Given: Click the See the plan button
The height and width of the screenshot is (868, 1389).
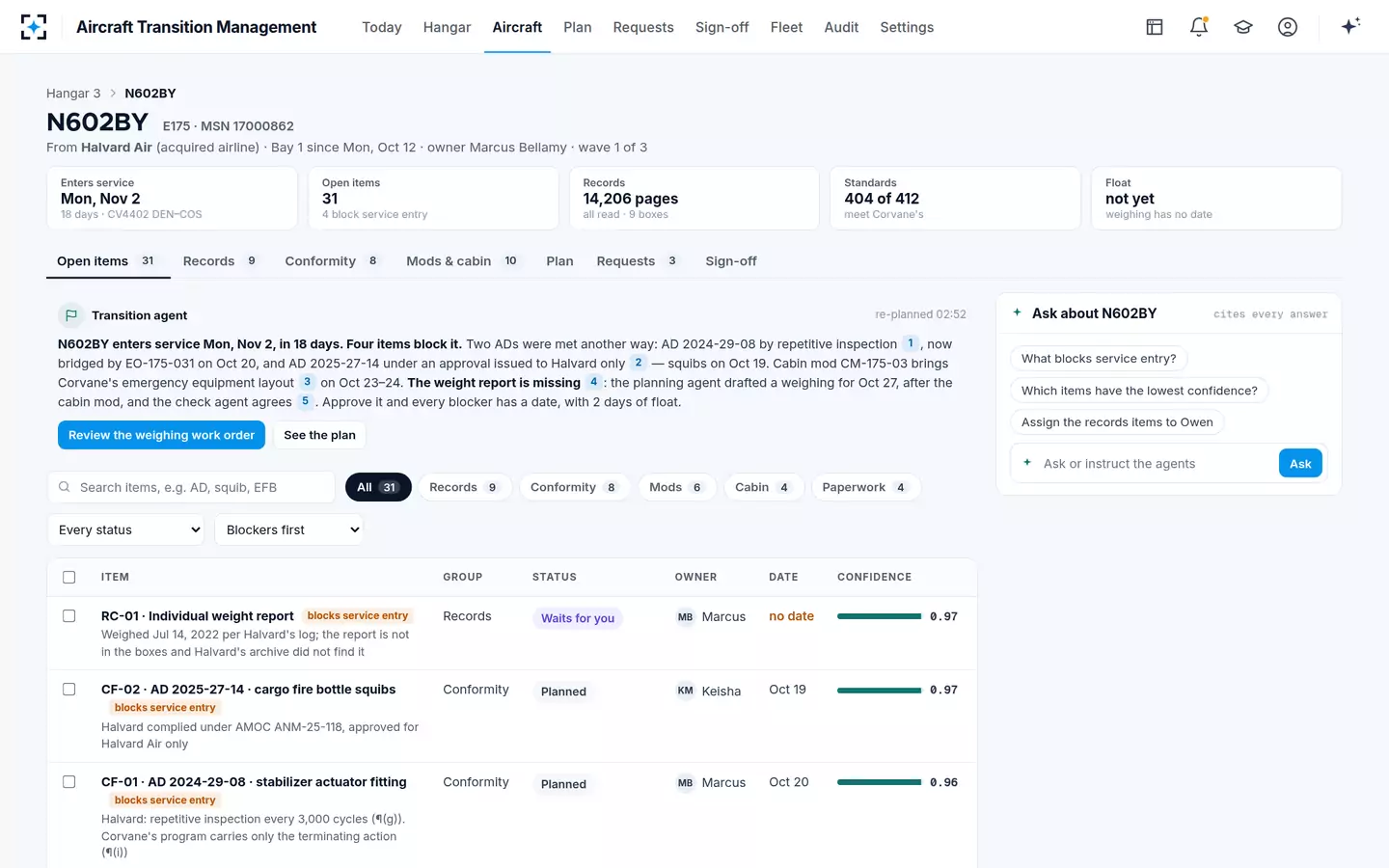Looking at the screenshot, I should coord(319,435).
